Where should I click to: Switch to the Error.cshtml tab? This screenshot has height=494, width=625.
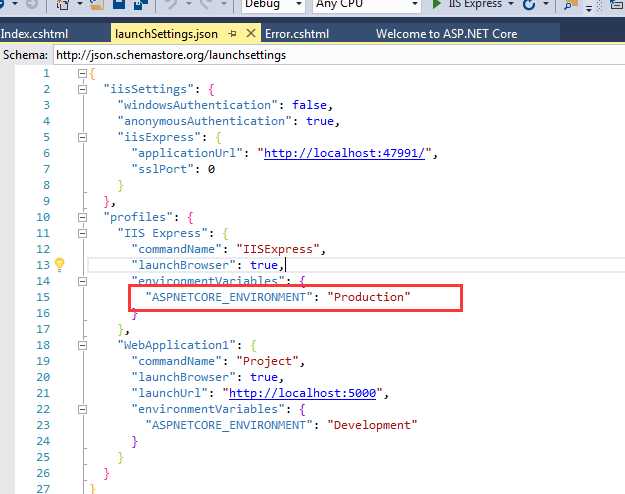(297, 34)
